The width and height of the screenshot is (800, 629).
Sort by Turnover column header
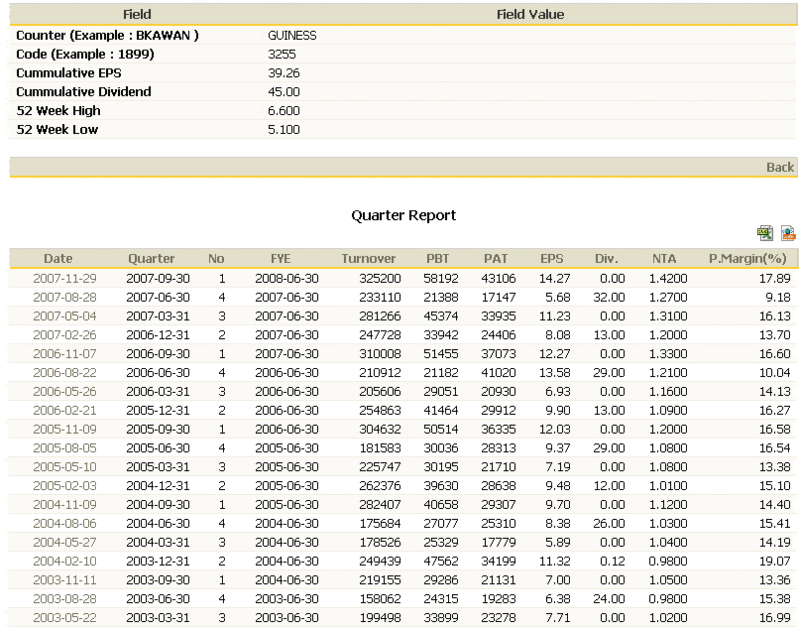(368, 259)
